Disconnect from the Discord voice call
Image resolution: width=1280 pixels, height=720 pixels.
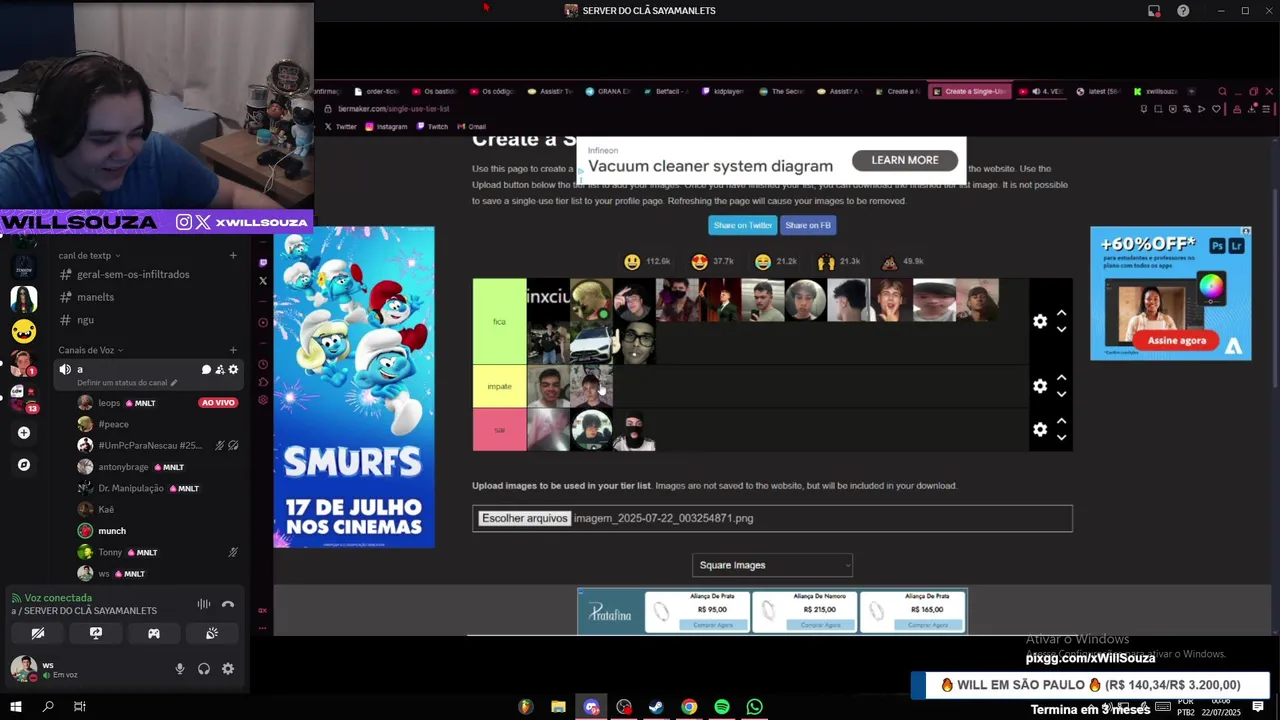(x=228, y=604)
